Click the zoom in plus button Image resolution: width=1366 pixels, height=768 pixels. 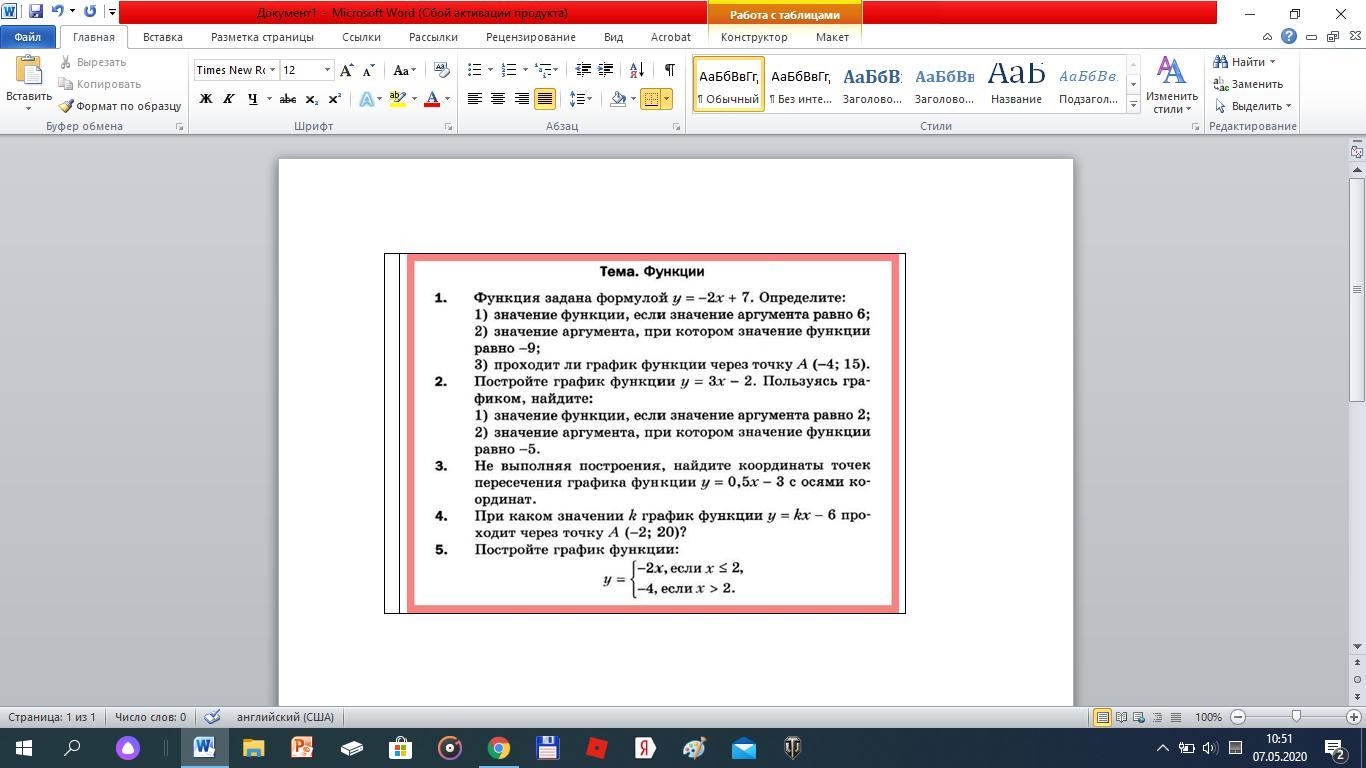(x=1355, y=717)
